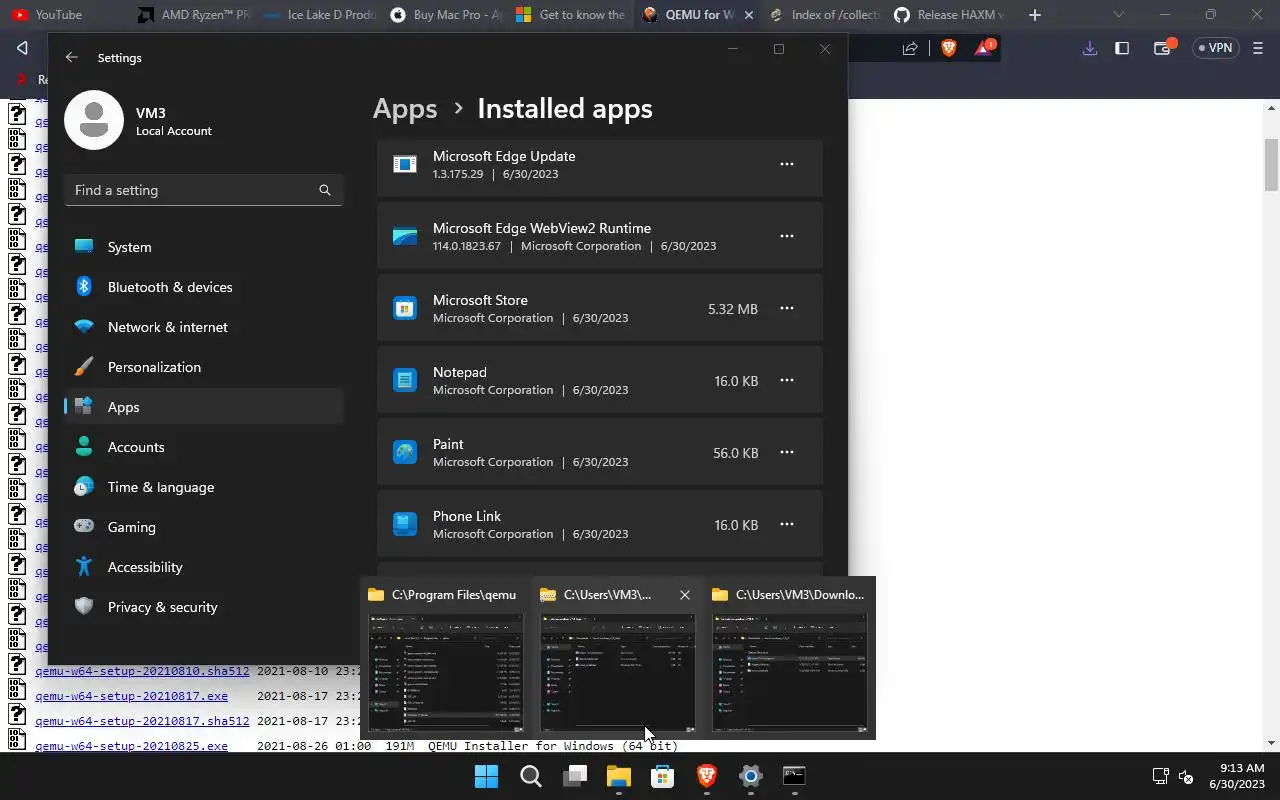1280x800 pixels.
Task: Open the browser tab search dropdown
Action: 1119,15
